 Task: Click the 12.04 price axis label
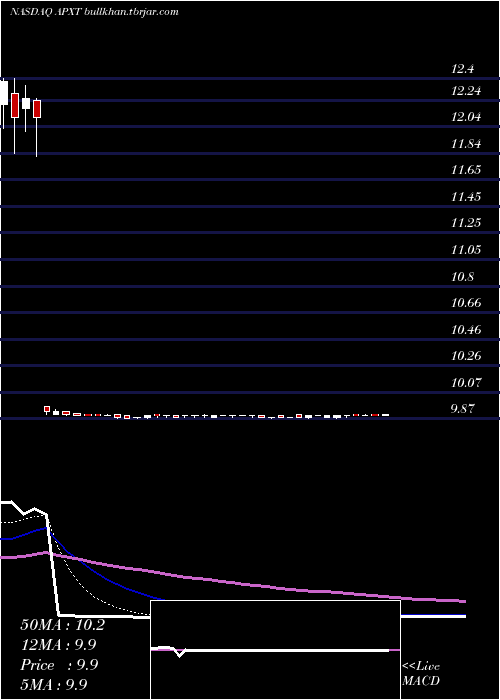466,117
